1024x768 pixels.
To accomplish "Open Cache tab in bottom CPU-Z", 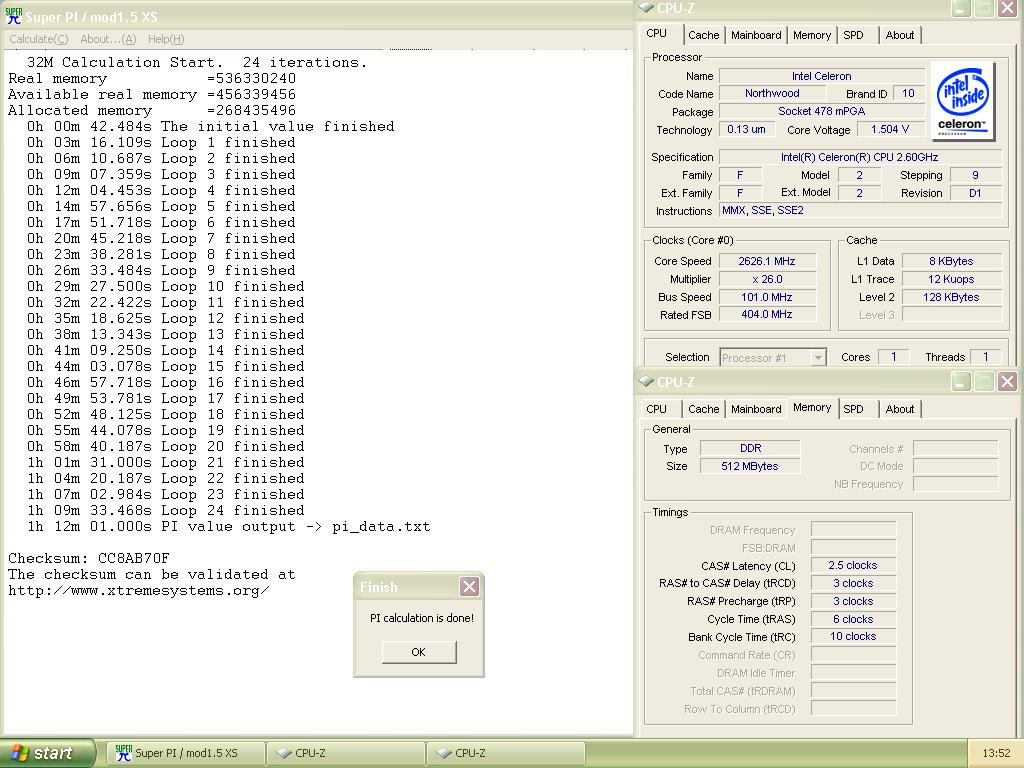I will click(x=703, y=409).
